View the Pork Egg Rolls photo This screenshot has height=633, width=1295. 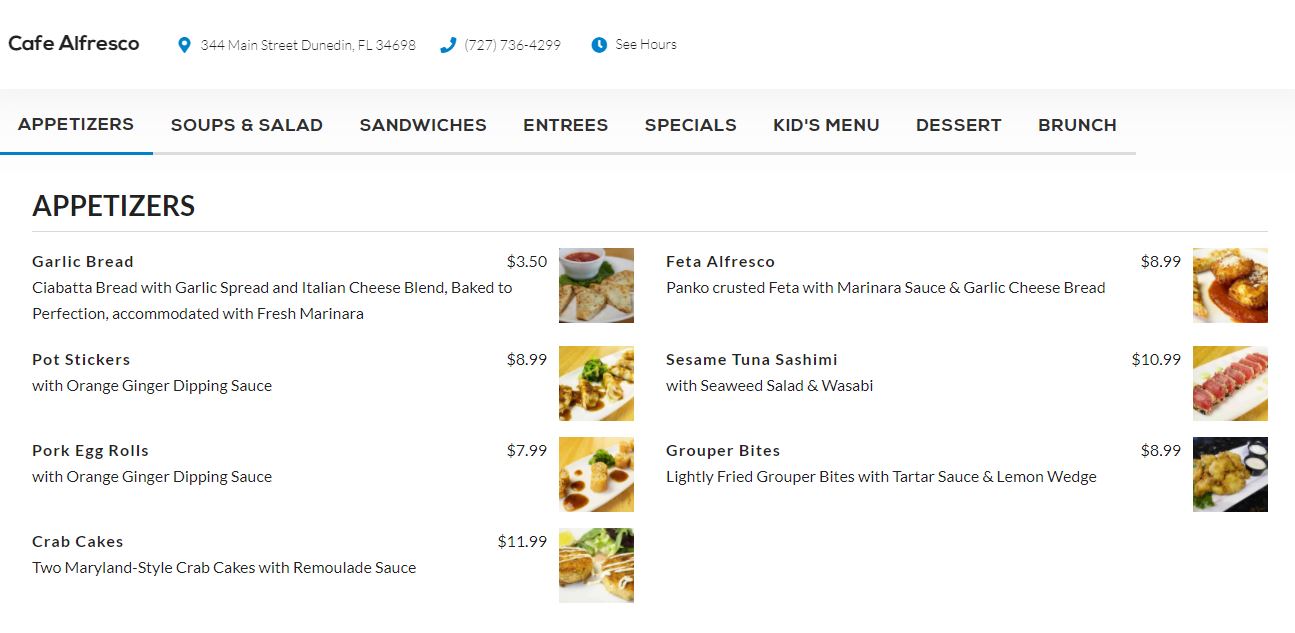pyautogui.click(x=596, y=475)
